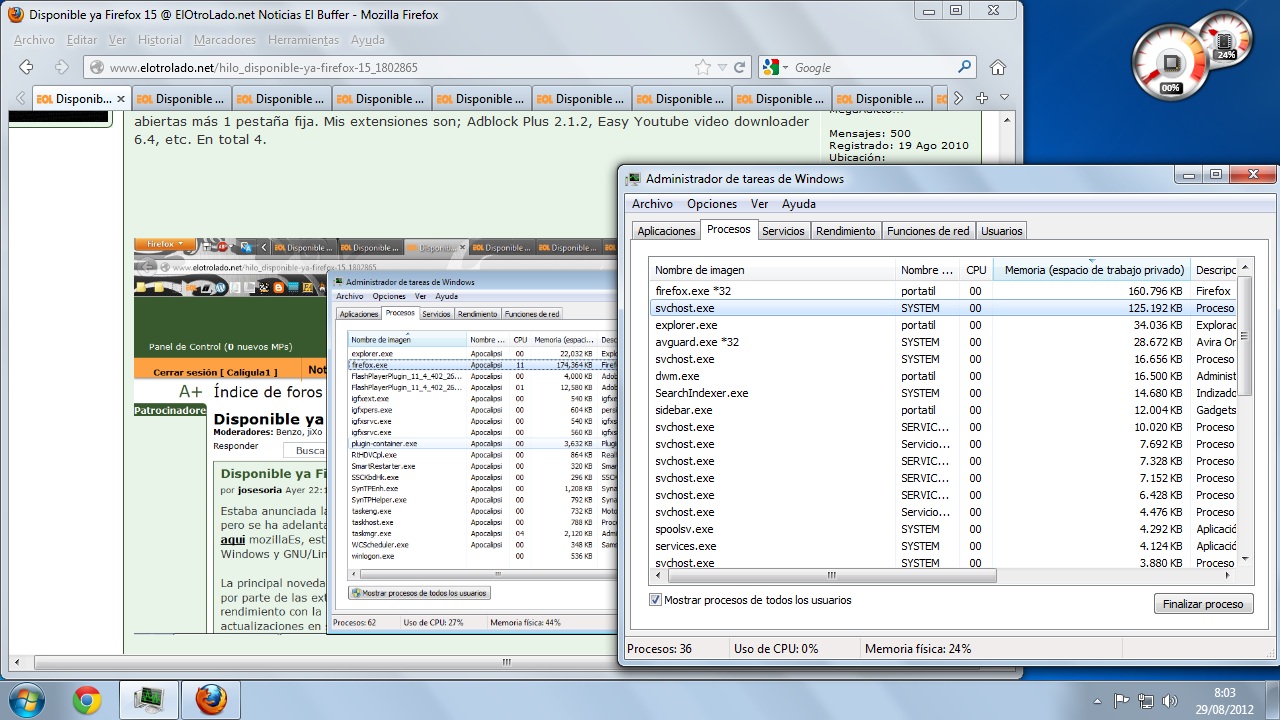This screenshot has height=720, width=1280.
Task: Select SearchIndexer.exe process row
Action: (943, 393)
